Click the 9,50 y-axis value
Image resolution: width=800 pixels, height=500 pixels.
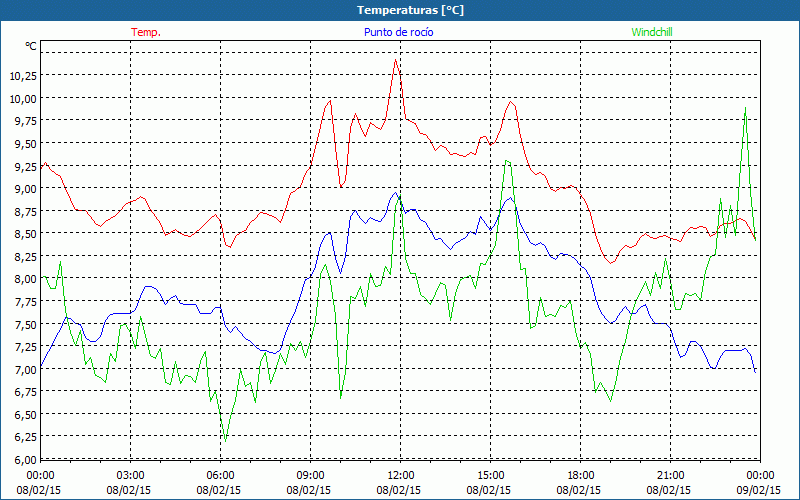(x=26, y=143)
